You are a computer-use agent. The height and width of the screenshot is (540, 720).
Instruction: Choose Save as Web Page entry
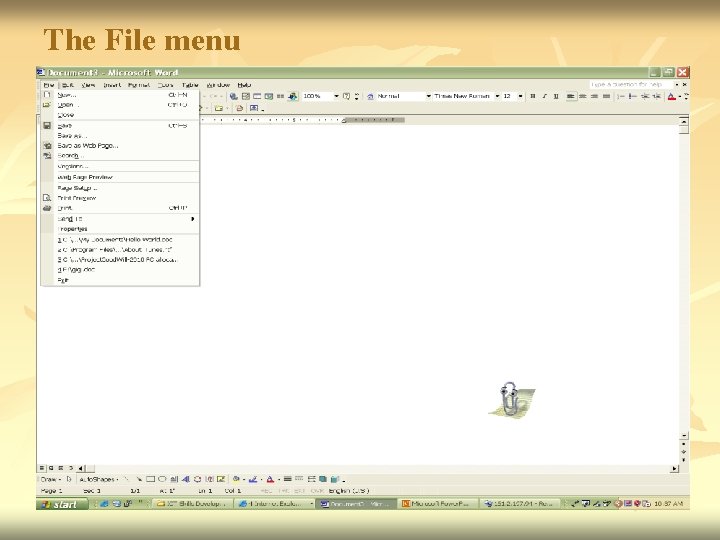click(120, 146)
